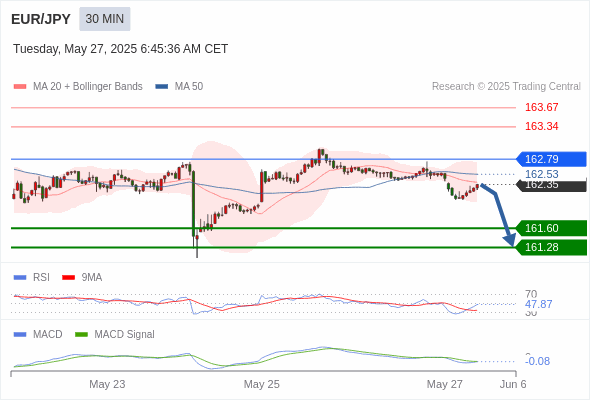The height and width of the screenshot is (400, 590).
Task: Click the EUR/JPY pair title
Action: [x=41, y=19]
